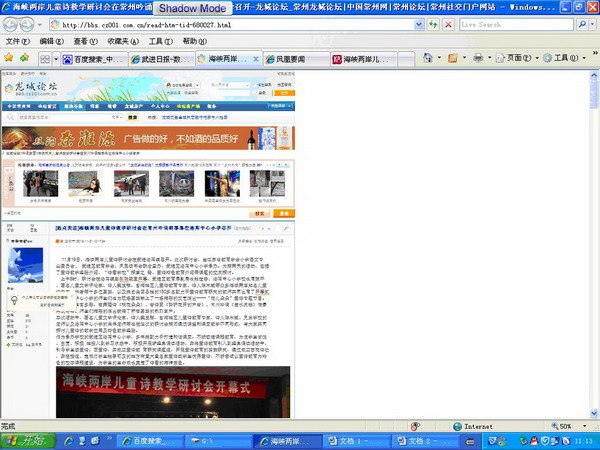
Task: Open the 页面(P) command bar menu
Action: pyautogui.click(x=517, y=58)
